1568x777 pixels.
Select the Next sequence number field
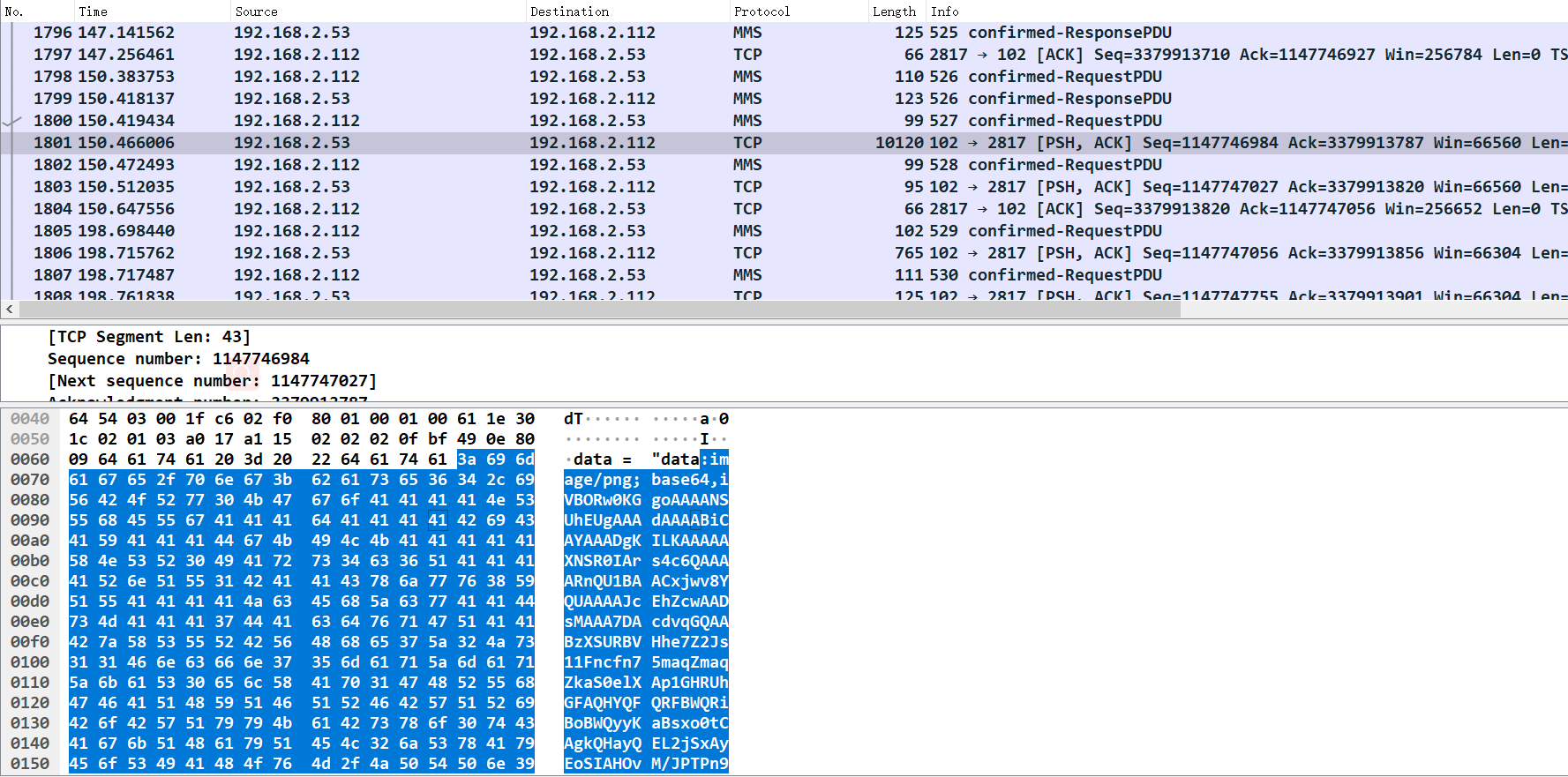point(212,381)
